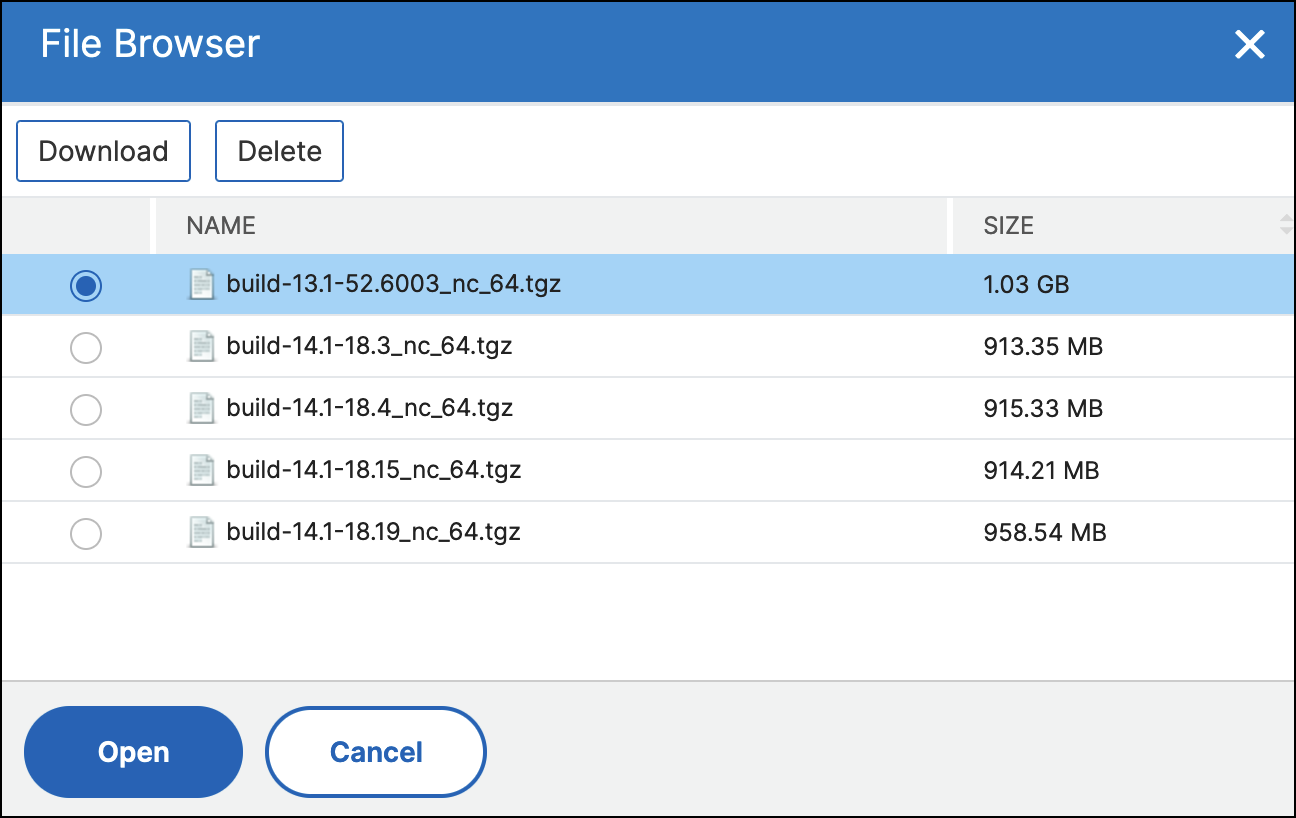Click file icon beside build-14.1-18.3_nc_64.tgz

pos(203,347)
